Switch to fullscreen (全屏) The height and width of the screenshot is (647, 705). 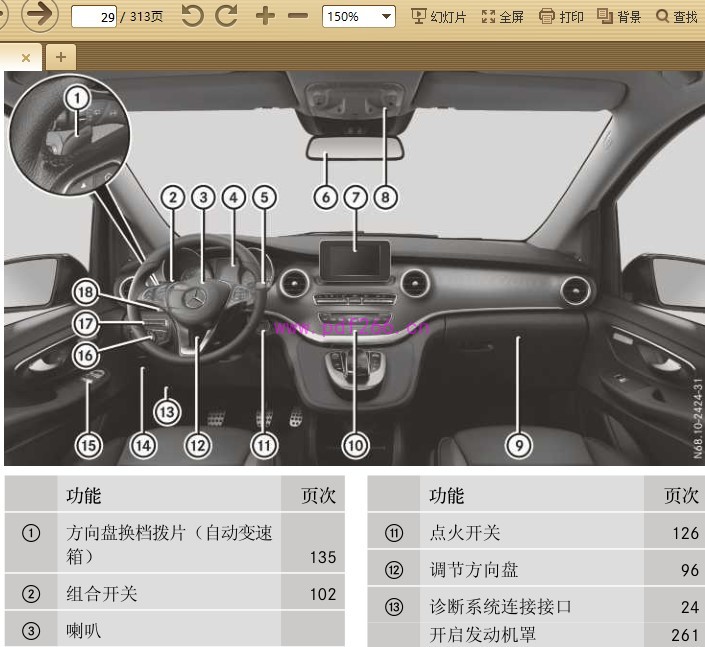coord(503,17)
